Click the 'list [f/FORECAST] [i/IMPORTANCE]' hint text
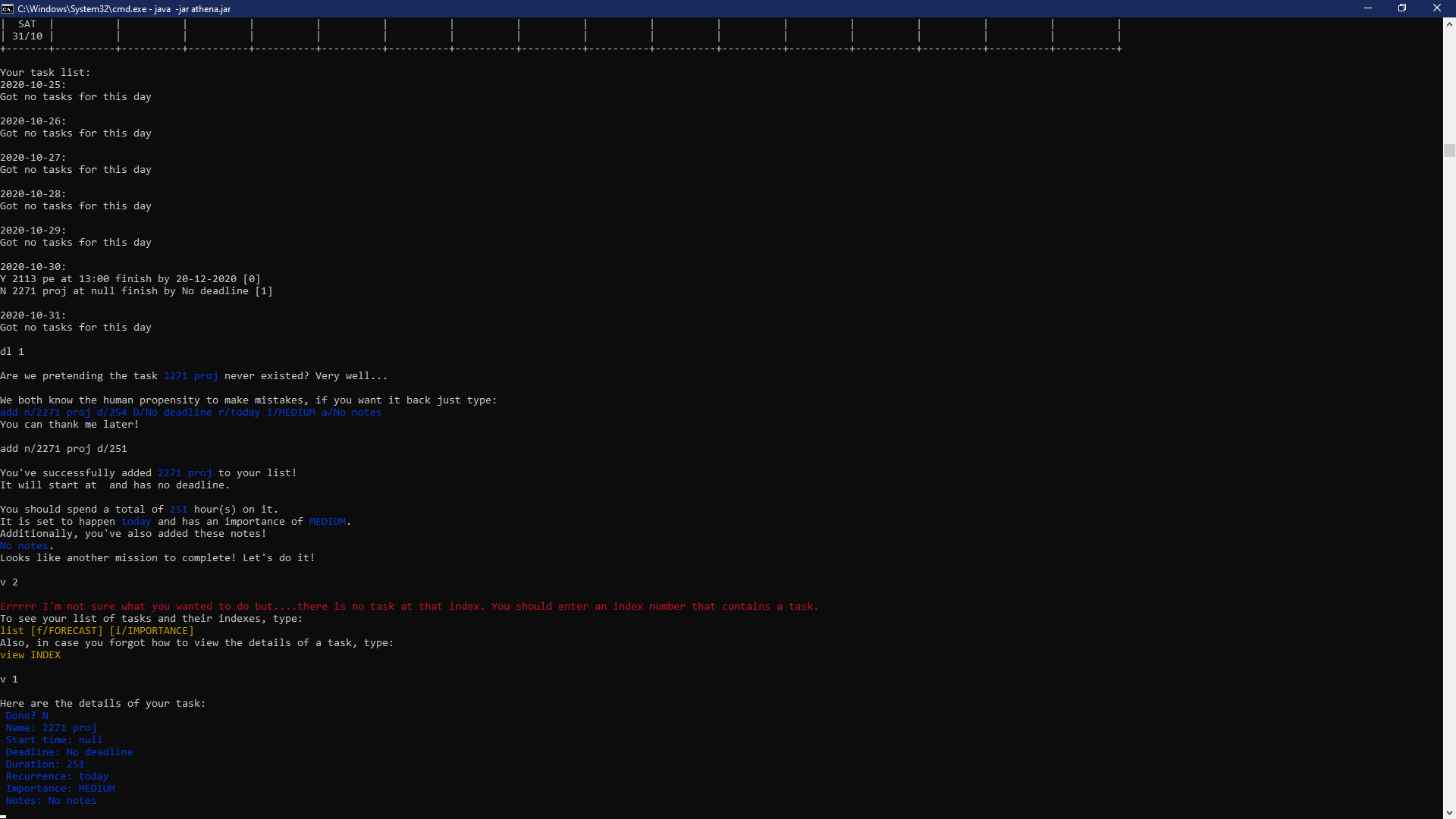This screenshot has width=1456, height=819. click(97, 631)
